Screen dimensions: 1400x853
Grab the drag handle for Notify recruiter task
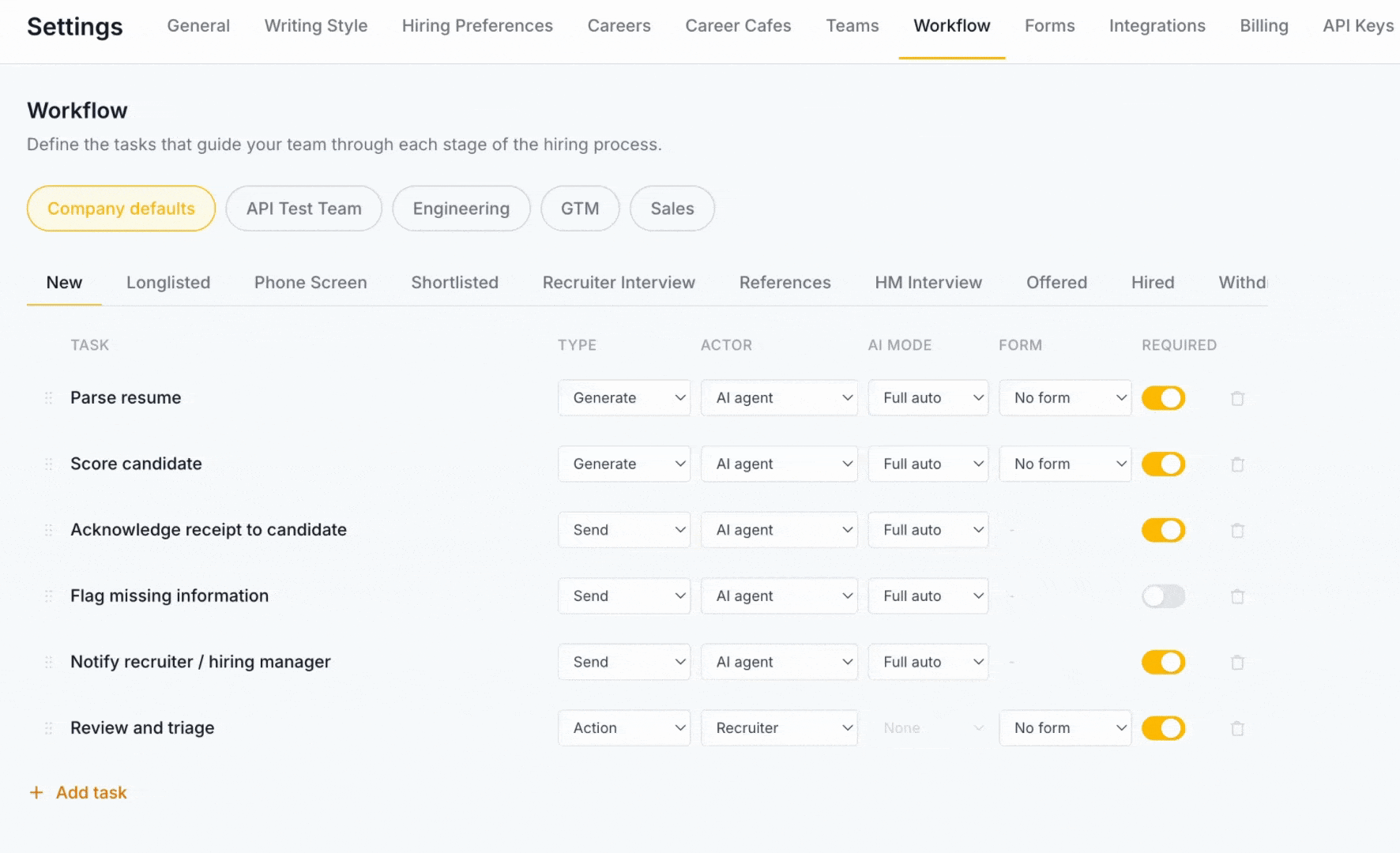(x=48, y=661)
